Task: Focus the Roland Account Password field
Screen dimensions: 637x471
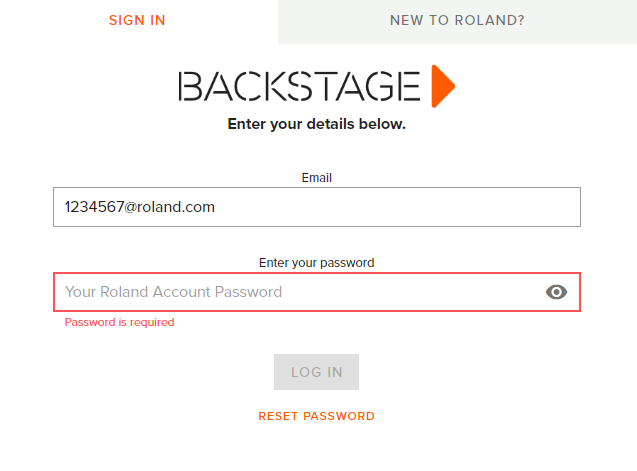Action: (x=317, y=292)
